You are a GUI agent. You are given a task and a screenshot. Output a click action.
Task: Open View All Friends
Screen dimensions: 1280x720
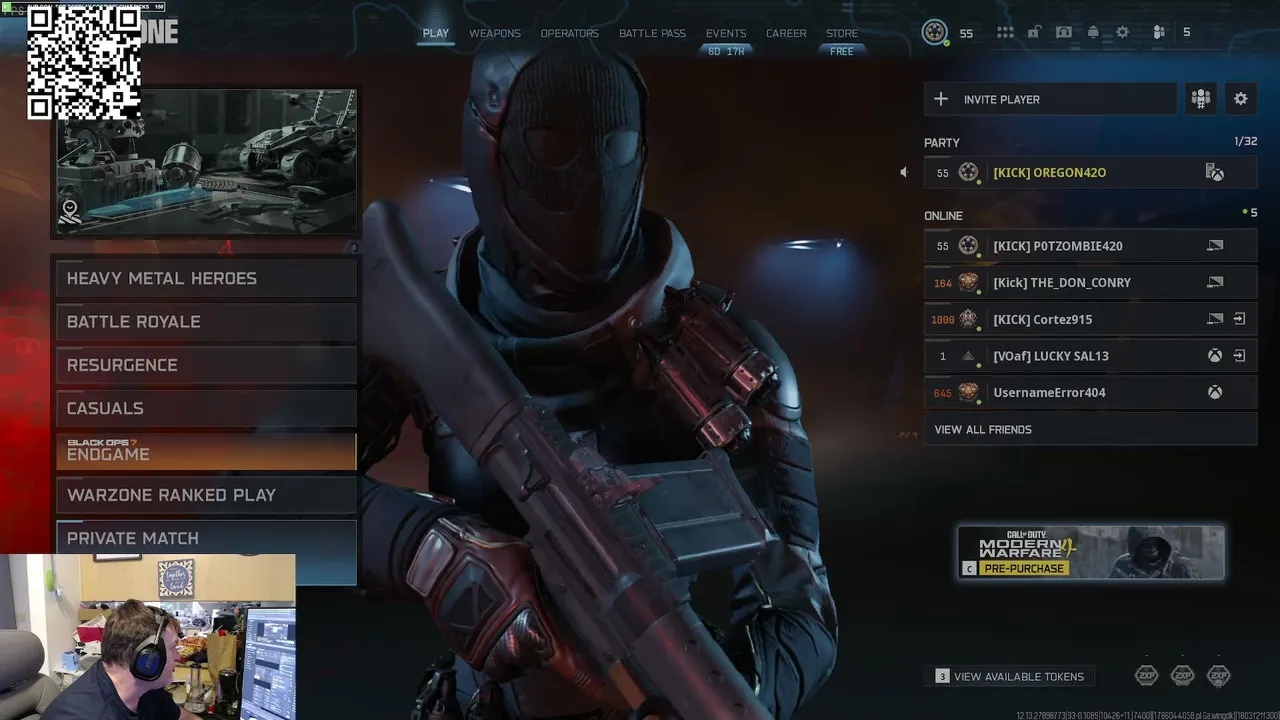click(1090, 429)
